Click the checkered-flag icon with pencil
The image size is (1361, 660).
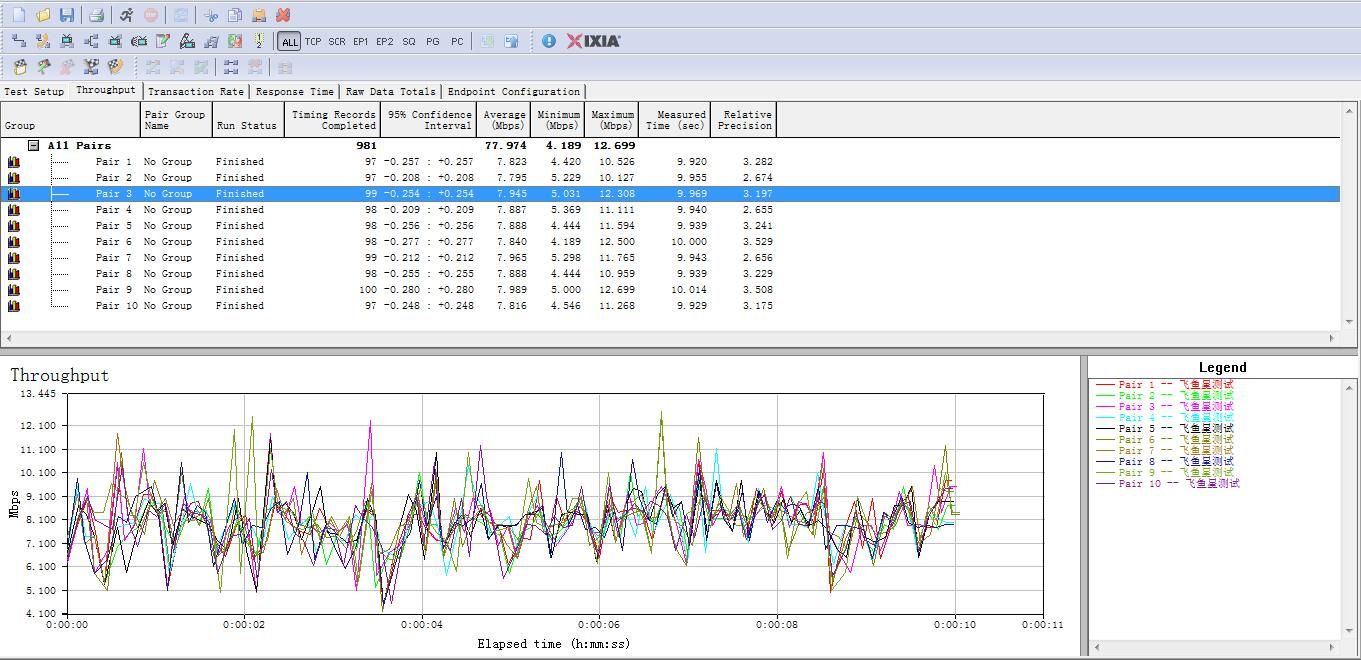coord(115,67)
